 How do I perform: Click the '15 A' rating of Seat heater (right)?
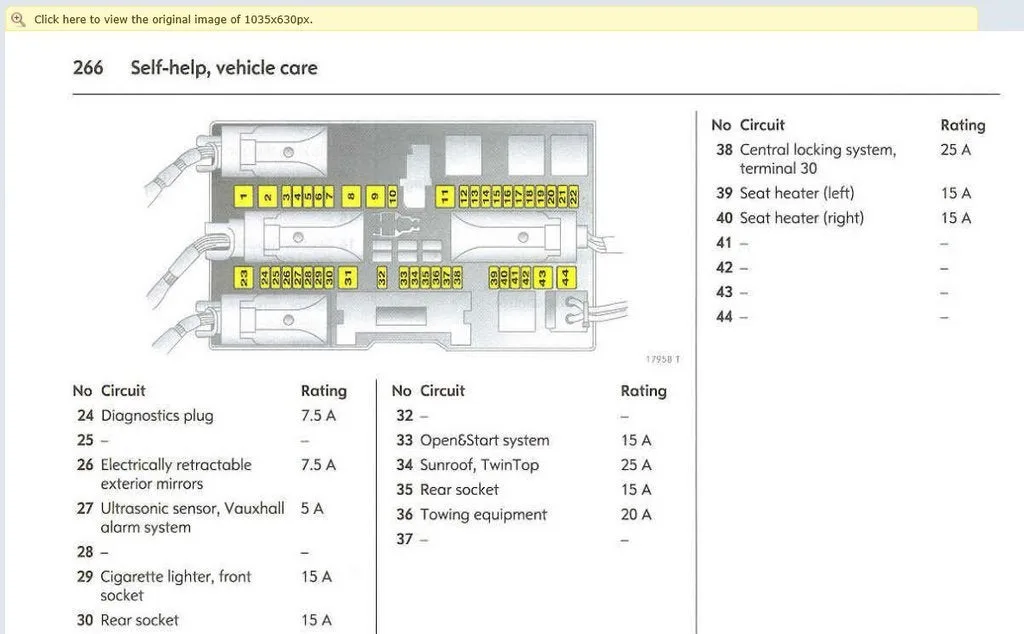tap(955, 218)
